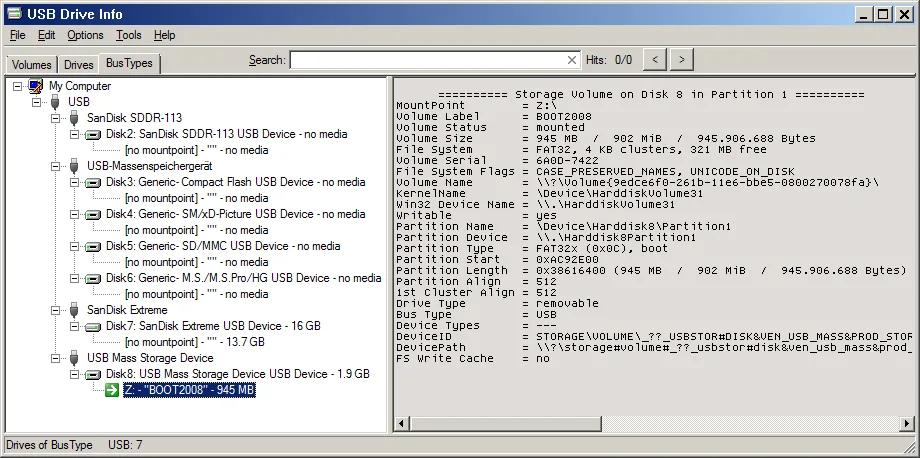Collapse the Disk7 SanDisk Extreme node
This screenshot has width=920, height=458.
[x=75, y=326]
